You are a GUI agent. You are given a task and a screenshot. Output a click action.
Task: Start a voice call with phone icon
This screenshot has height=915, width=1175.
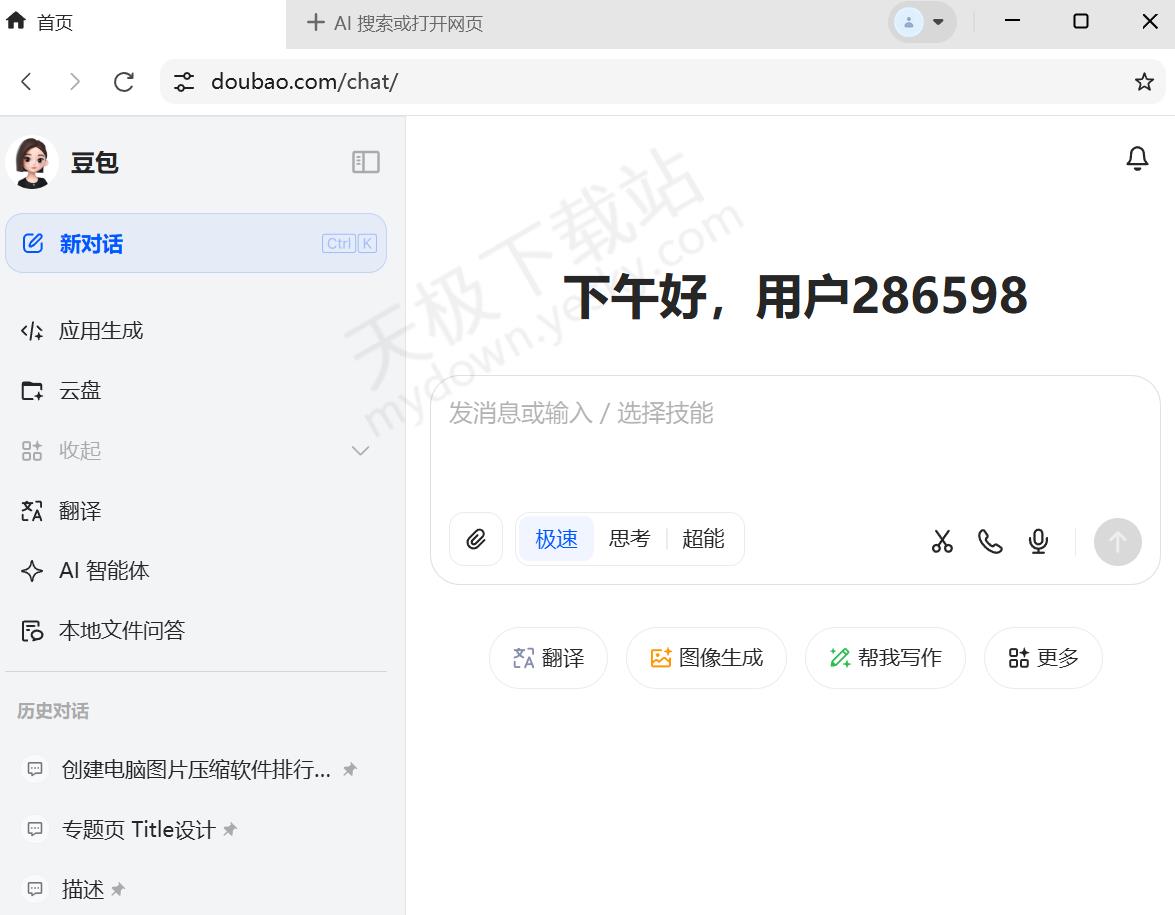(990, 541)
